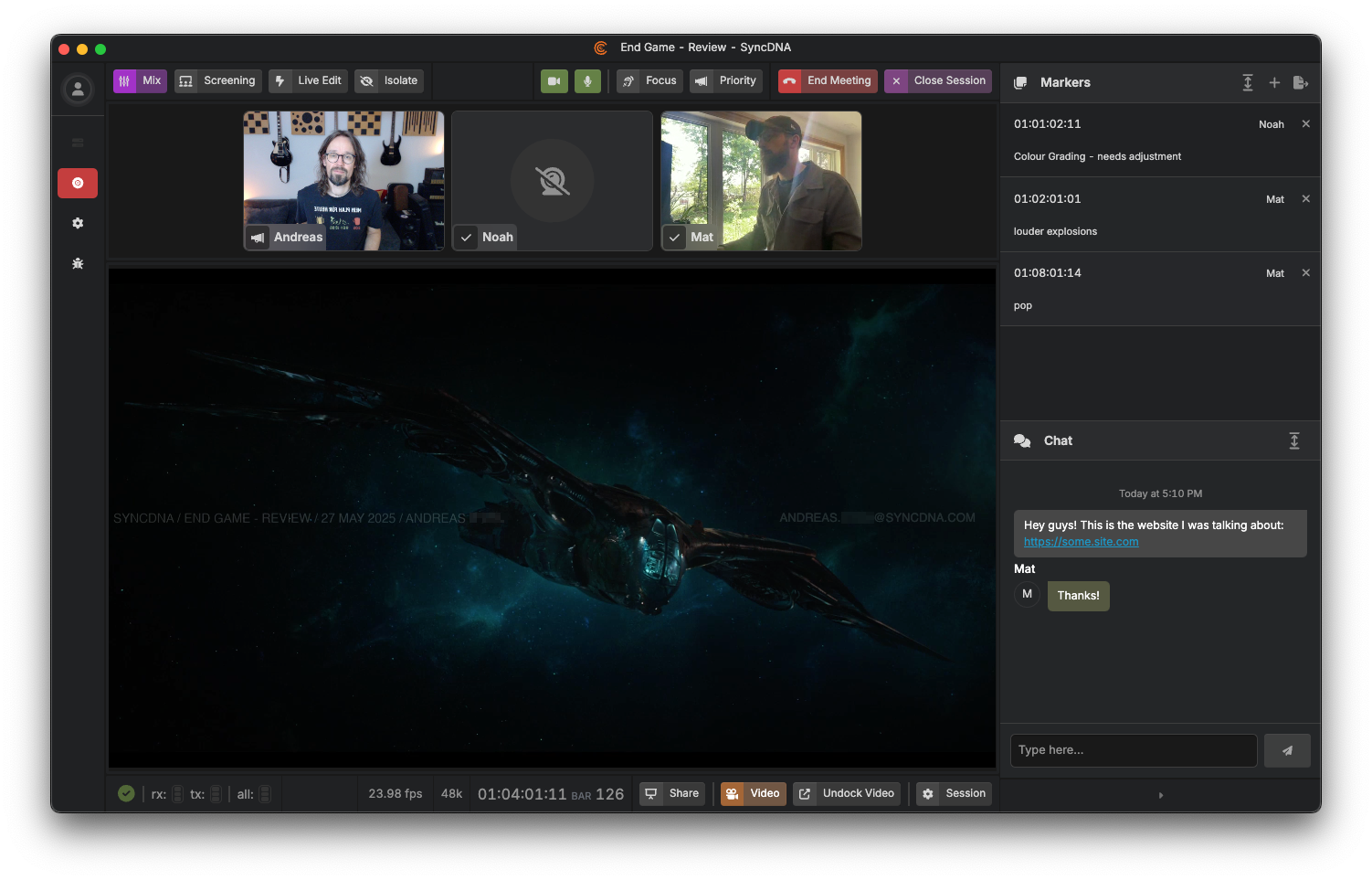The height and width of the screenshot is (880, 1372).
Task: Toggle the green microphone button
Action: coord(587,81)
